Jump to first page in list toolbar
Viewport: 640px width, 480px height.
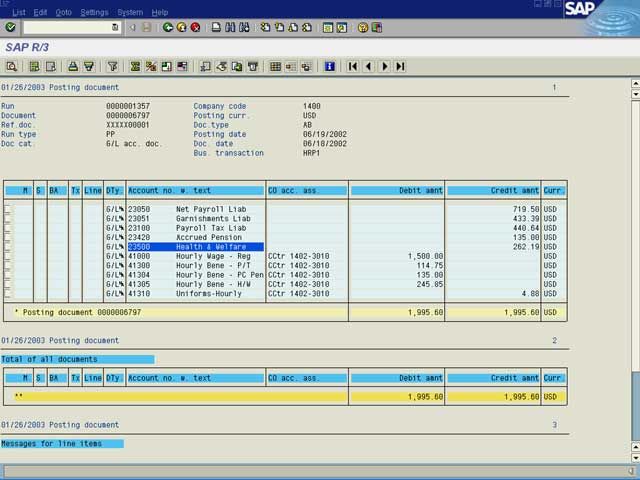353,66
